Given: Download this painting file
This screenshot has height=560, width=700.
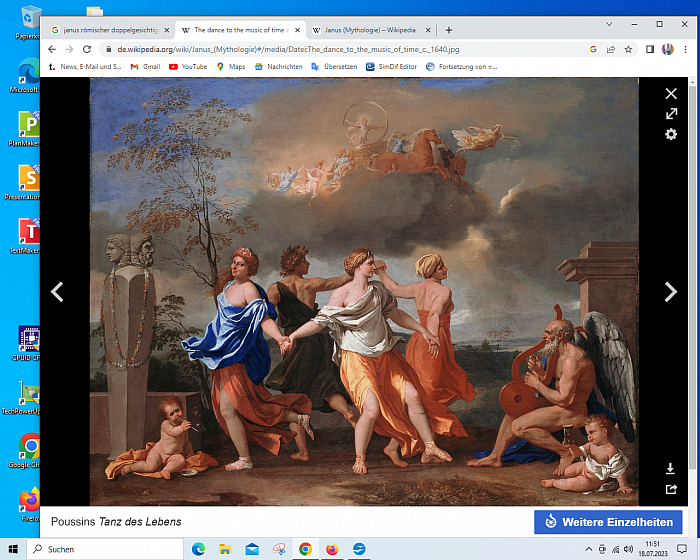Looking at the screenshot, I should [x=670, y=468].
